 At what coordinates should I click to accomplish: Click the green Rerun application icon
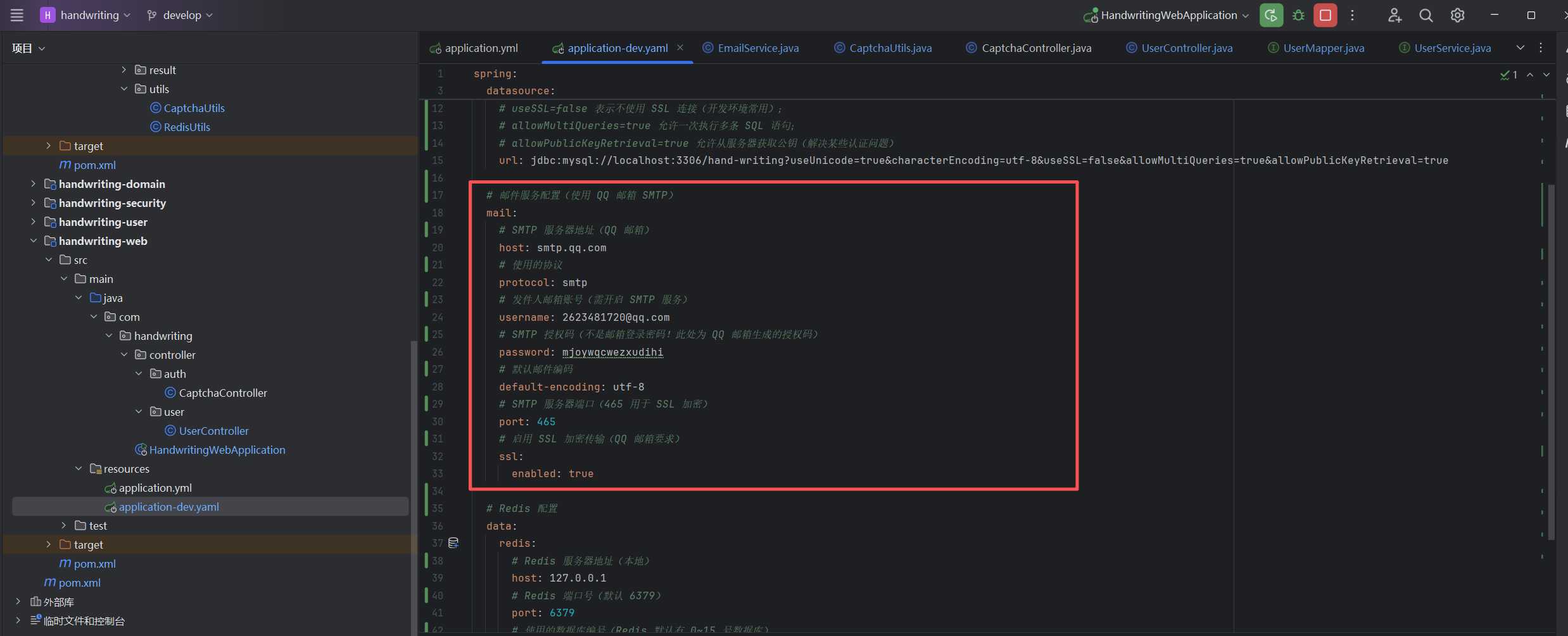(x=1271, y=15)
